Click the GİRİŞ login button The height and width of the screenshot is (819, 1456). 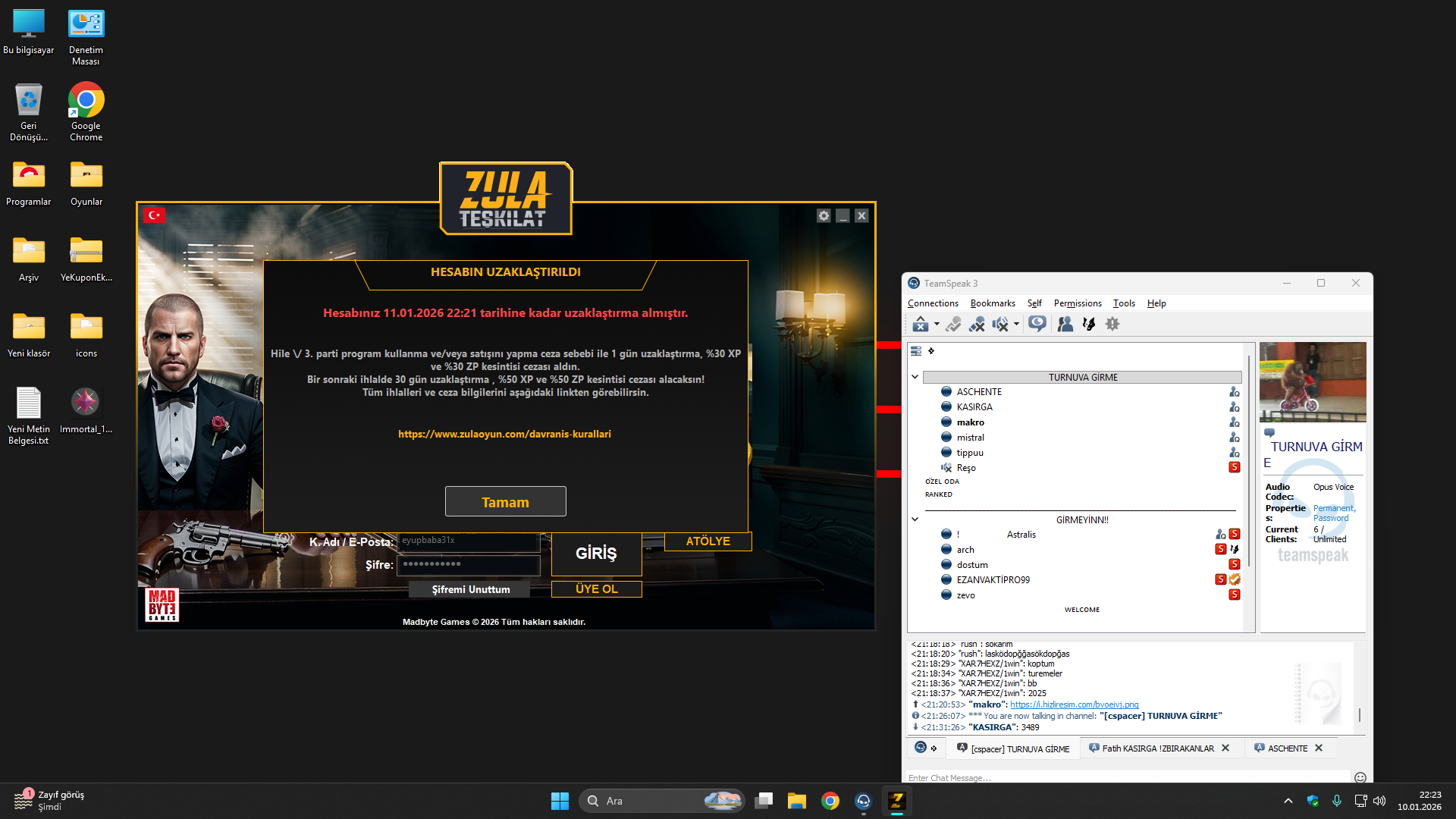pos(596,554)
